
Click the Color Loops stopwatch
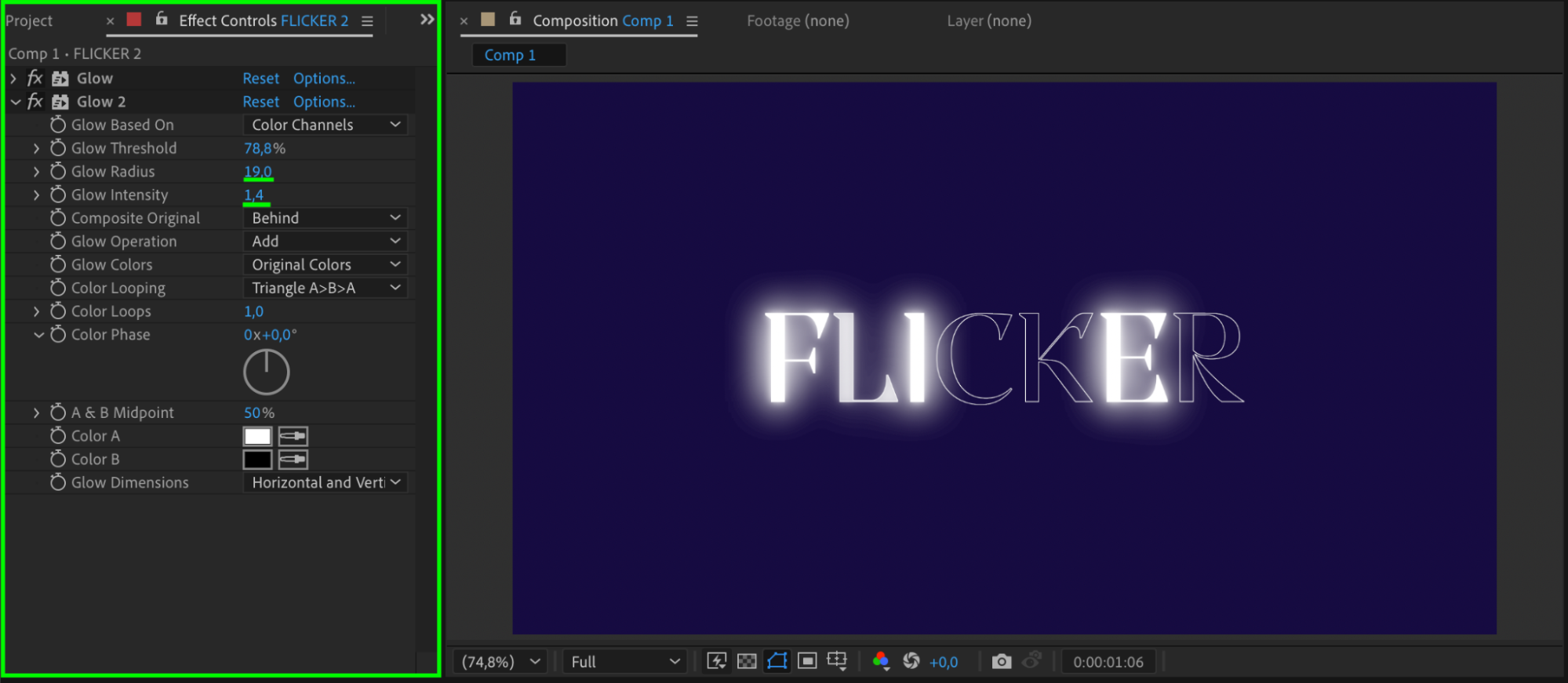coord(58,311)
